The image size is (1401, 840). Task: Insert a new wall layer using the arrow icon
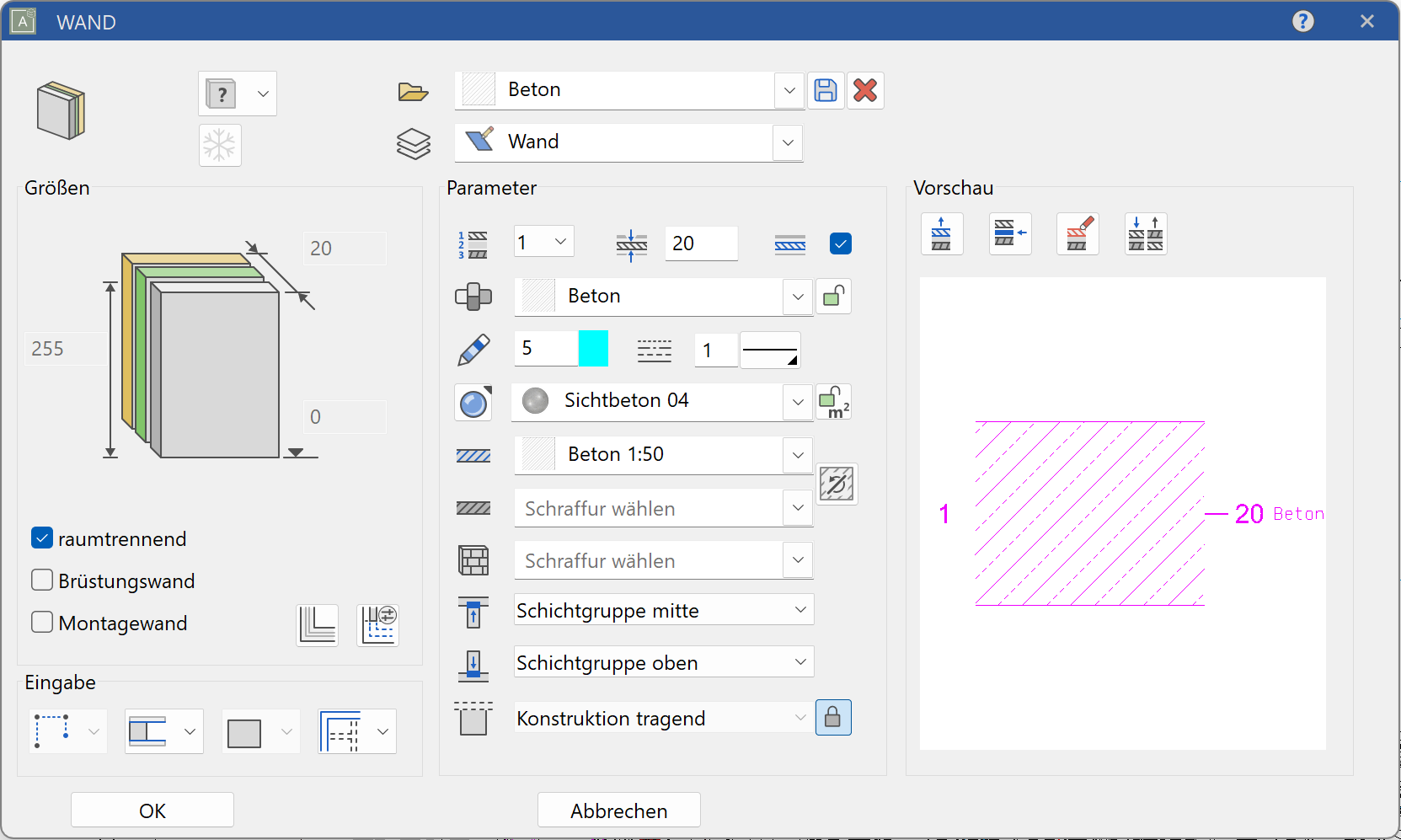pyautogui.click(x=1010, y=233)
